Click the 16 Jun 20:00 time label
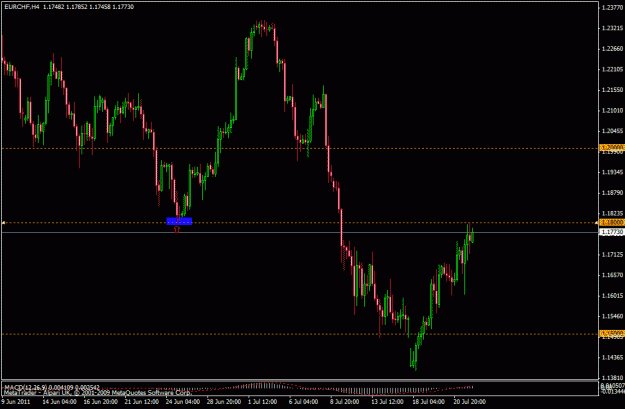625x409 pixels. (x=100, y=401)
